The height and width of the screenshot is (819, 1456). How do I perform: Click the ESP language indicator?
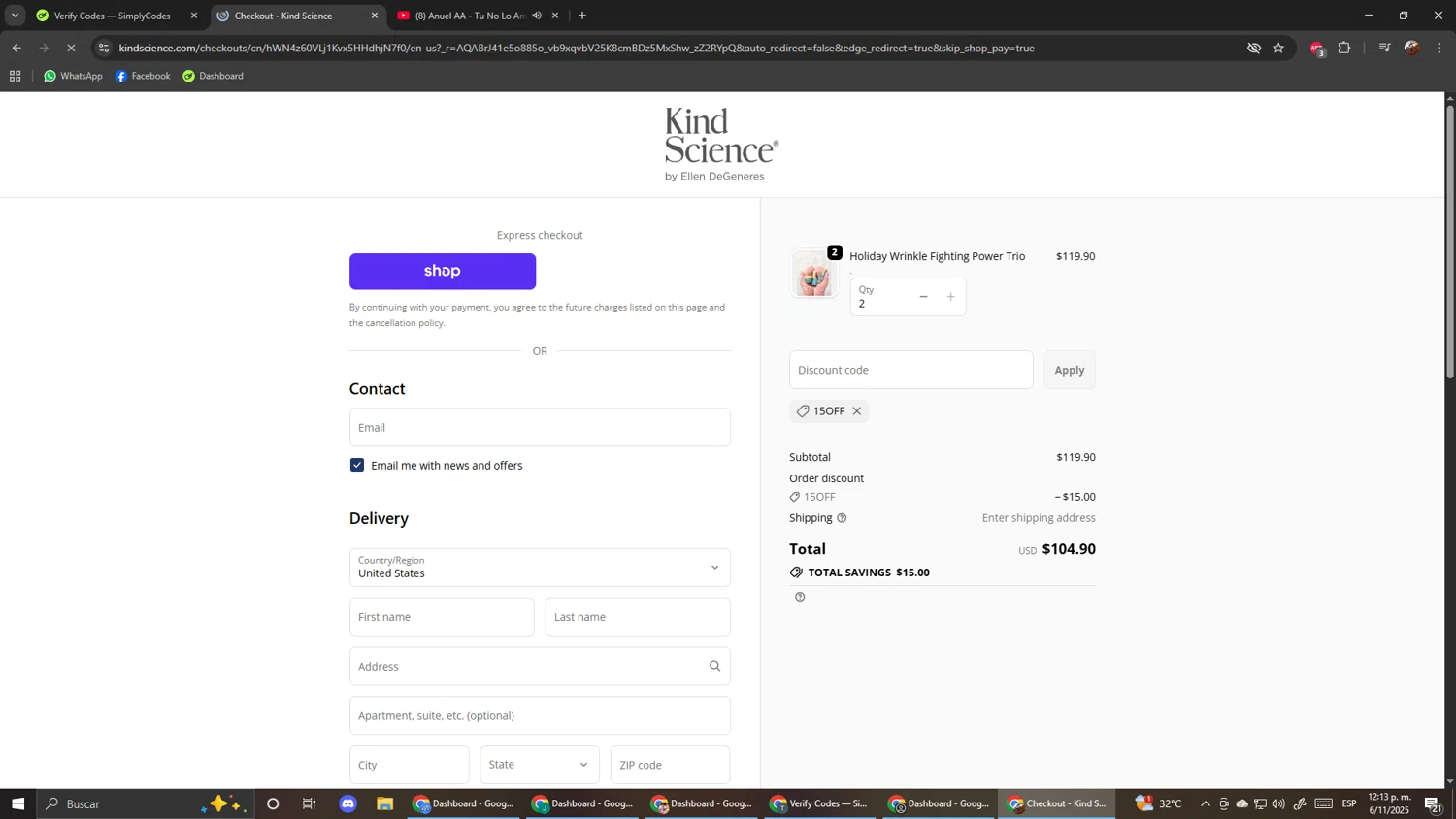[1349, 803]
